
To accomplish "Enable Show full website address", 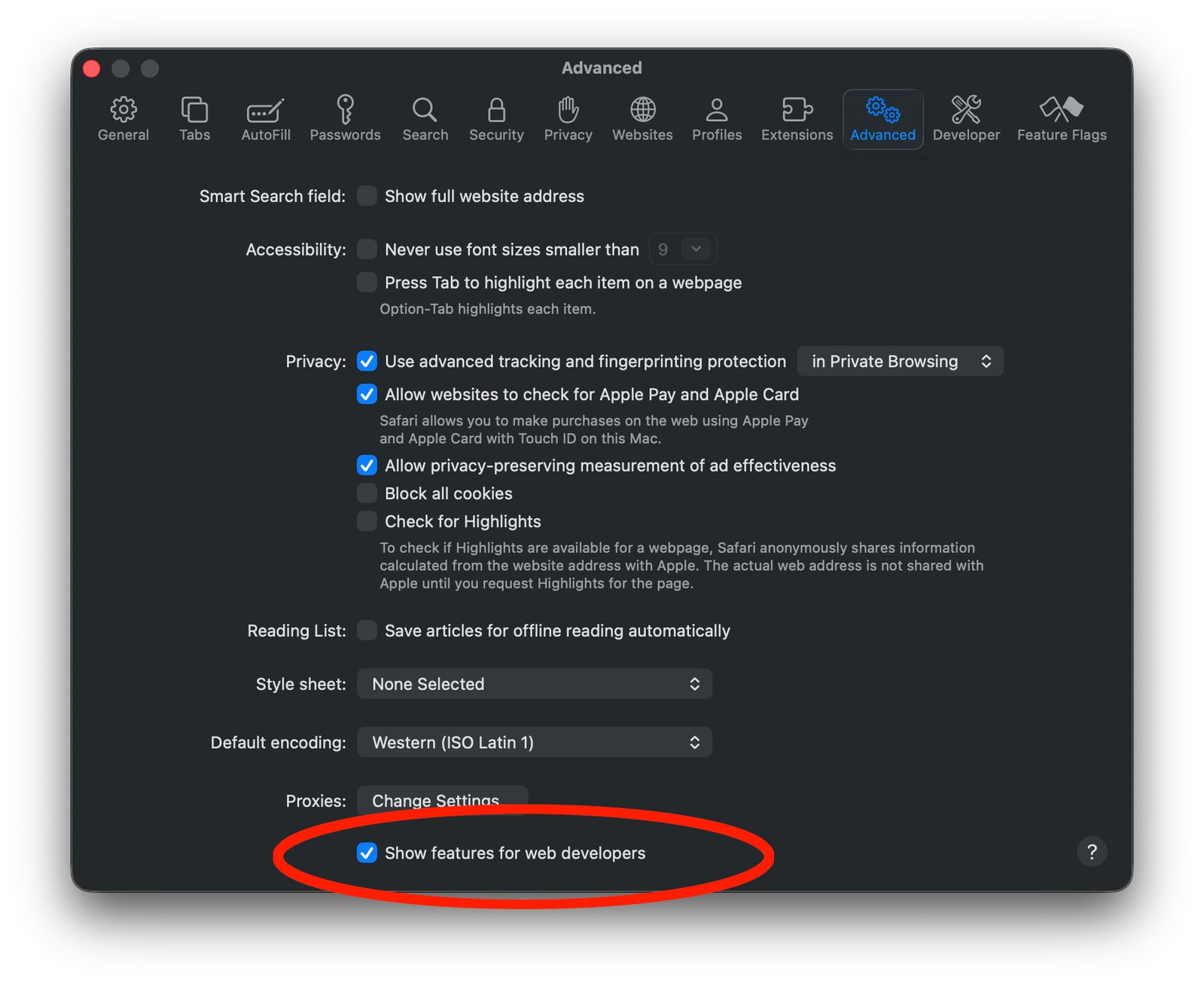I will coord(367,197).
